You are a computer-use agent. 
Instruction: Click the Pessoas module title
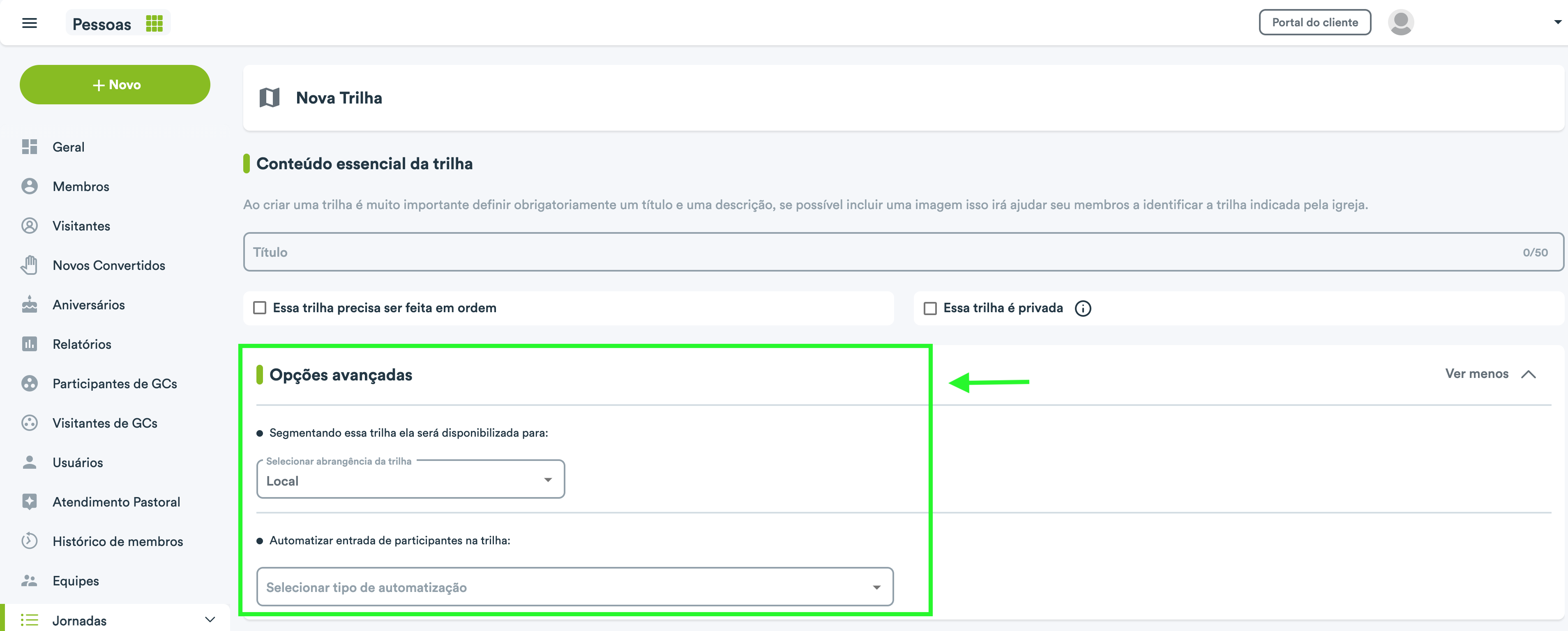(x=101, y=24)
